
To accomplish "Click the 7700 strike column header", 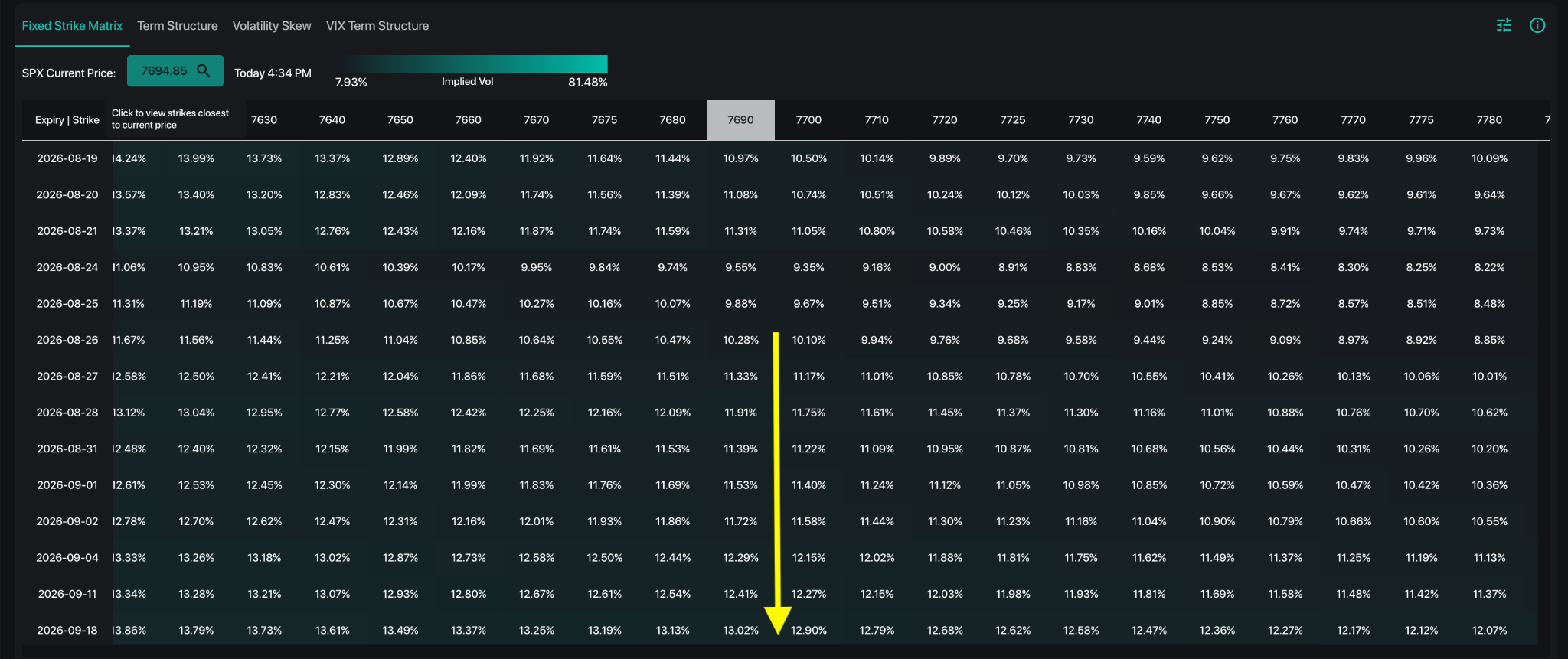I will [x=808, y=119].
